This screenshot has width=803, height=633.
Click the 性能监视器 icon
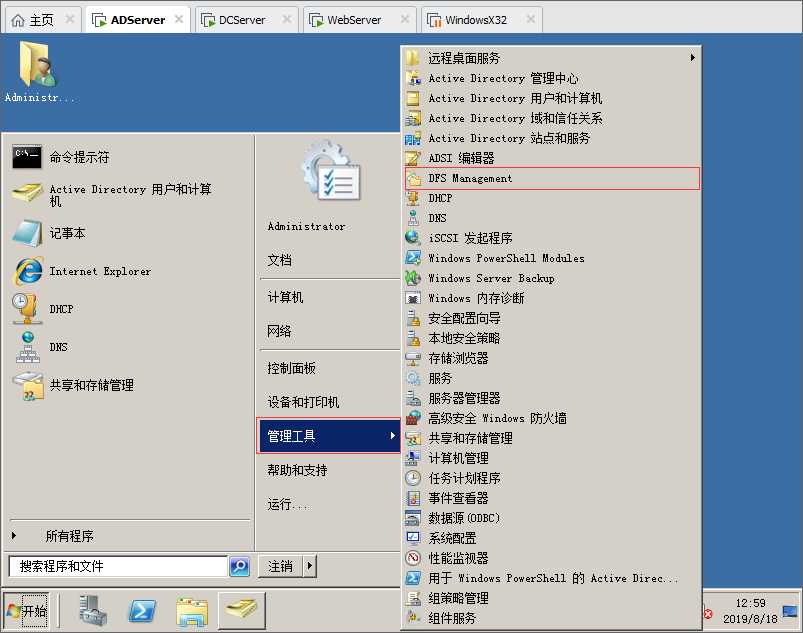(x=413, y=558)
